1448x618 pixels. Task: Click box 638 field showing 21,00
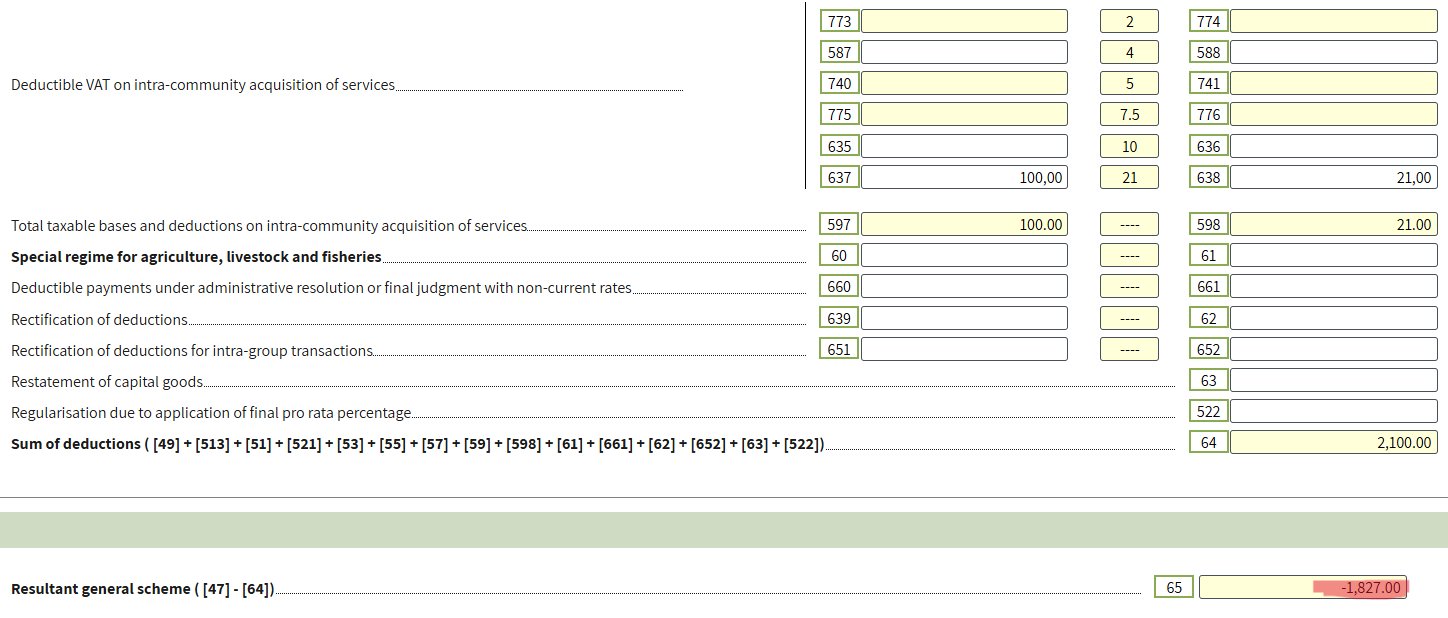pyautogui.click(x=1333, y=177)
